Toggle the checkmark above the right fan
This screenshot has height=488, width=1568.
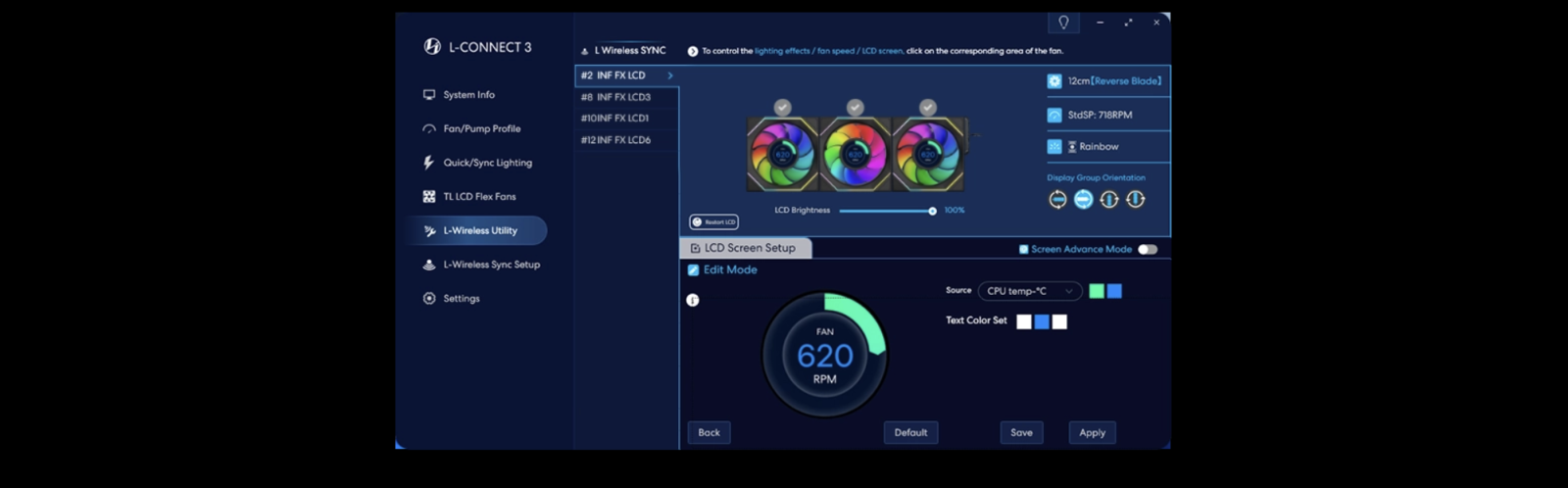click(x=928, y=107)
